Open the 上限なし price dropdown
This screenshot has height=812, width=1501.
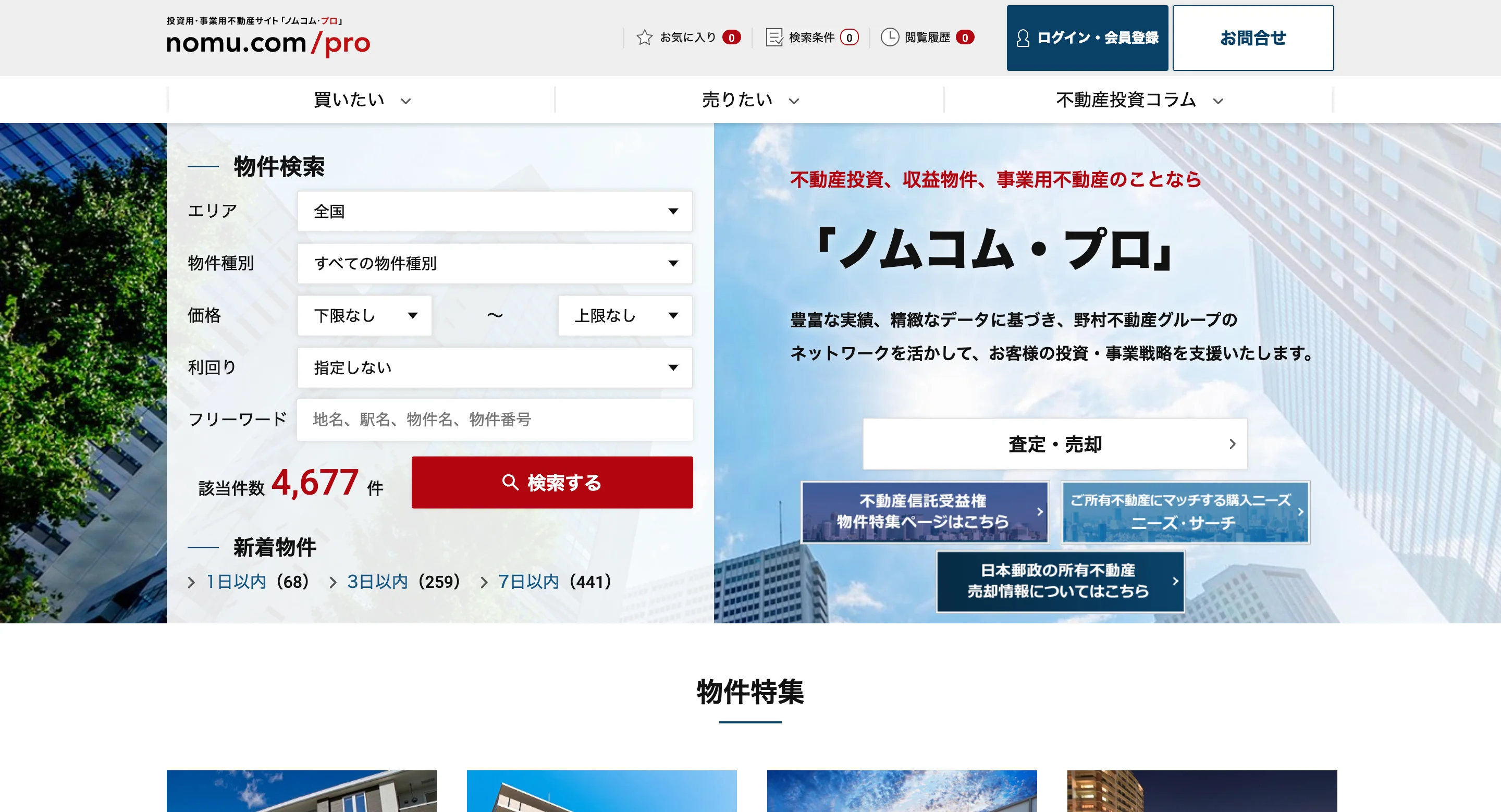(625, 315)
